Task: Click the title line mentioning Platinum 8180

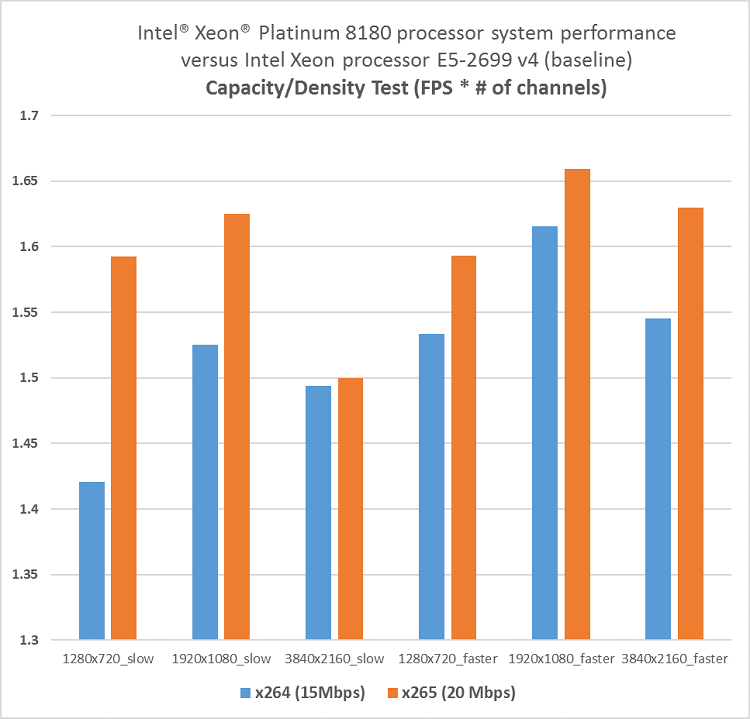Action: (407, 33)
